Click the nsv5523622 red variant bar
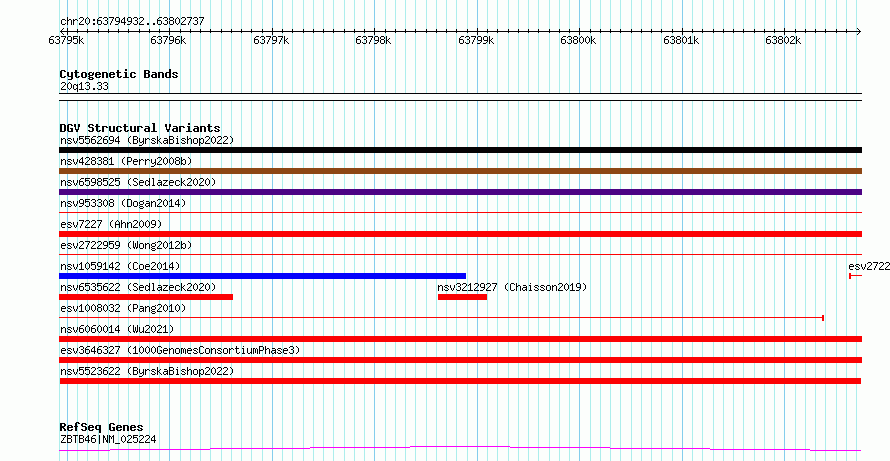The width and height of the screenshot is (890, 461). point(460,381)
